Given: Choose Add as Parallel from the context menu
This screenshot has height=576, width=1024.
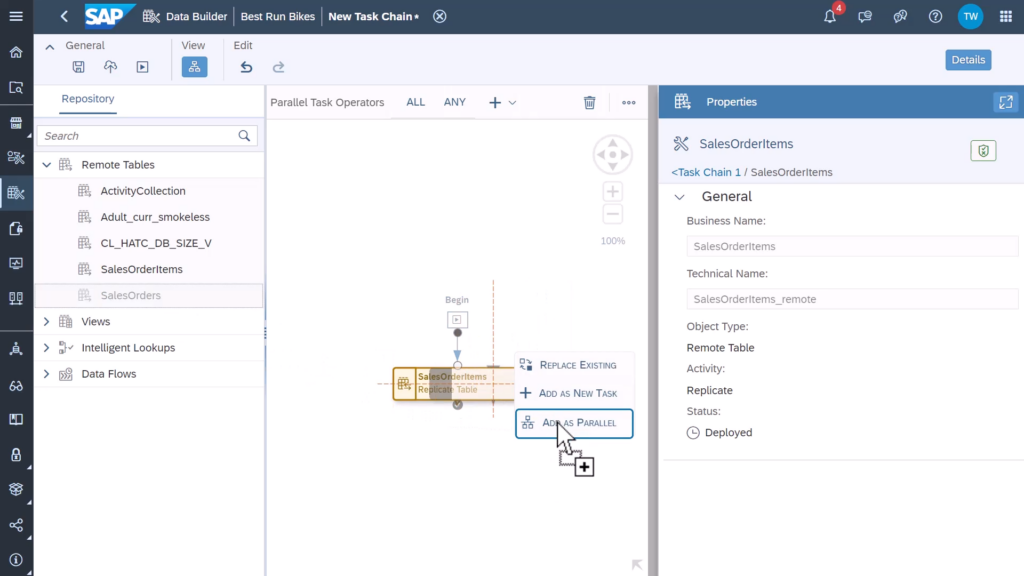Looking at the screenshot, I should click(x=574, y=423).
